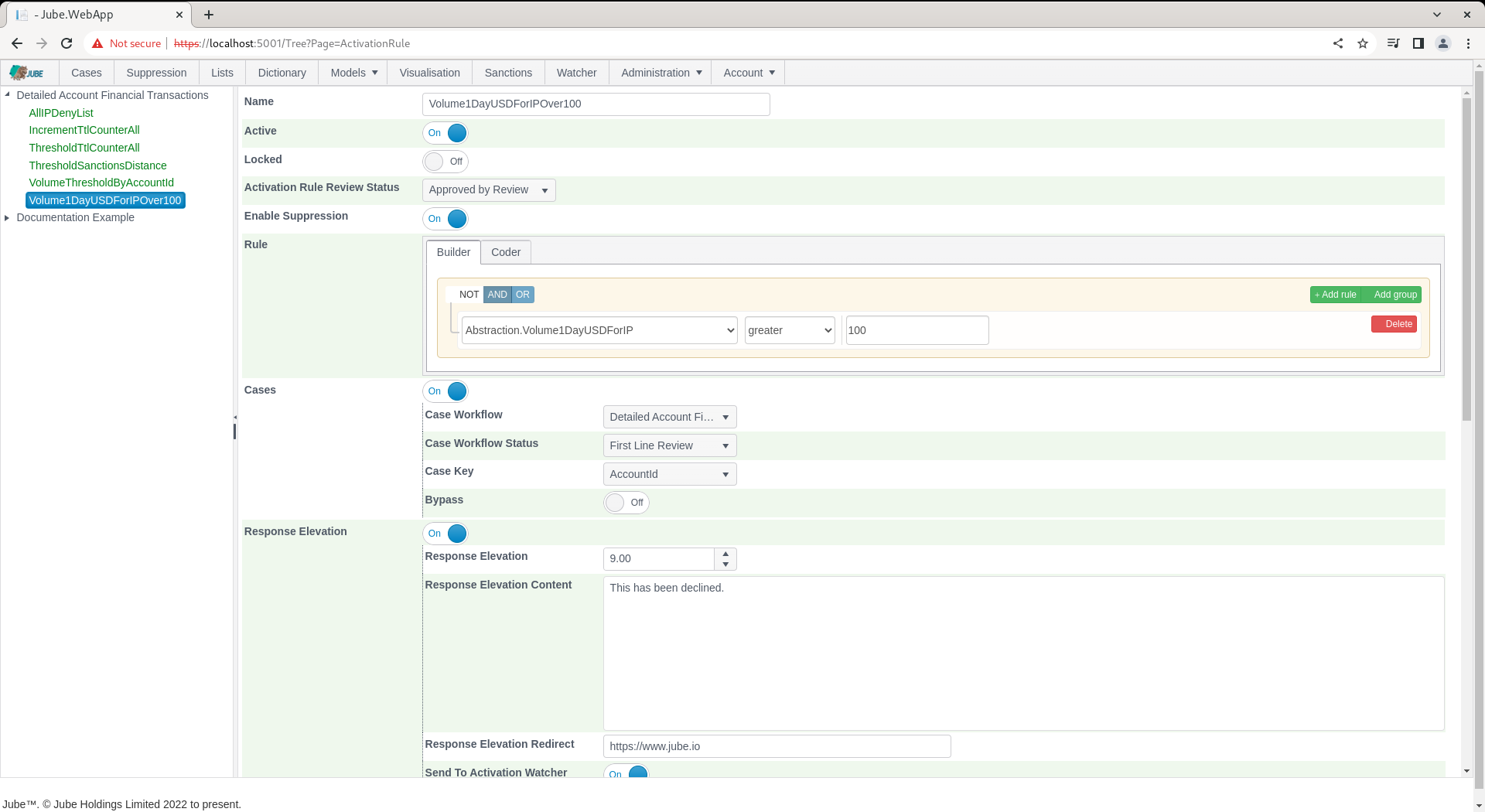This screenshot has height=812, width=1485.
Task: Open a new browser tab
Action: click(209, 15)
